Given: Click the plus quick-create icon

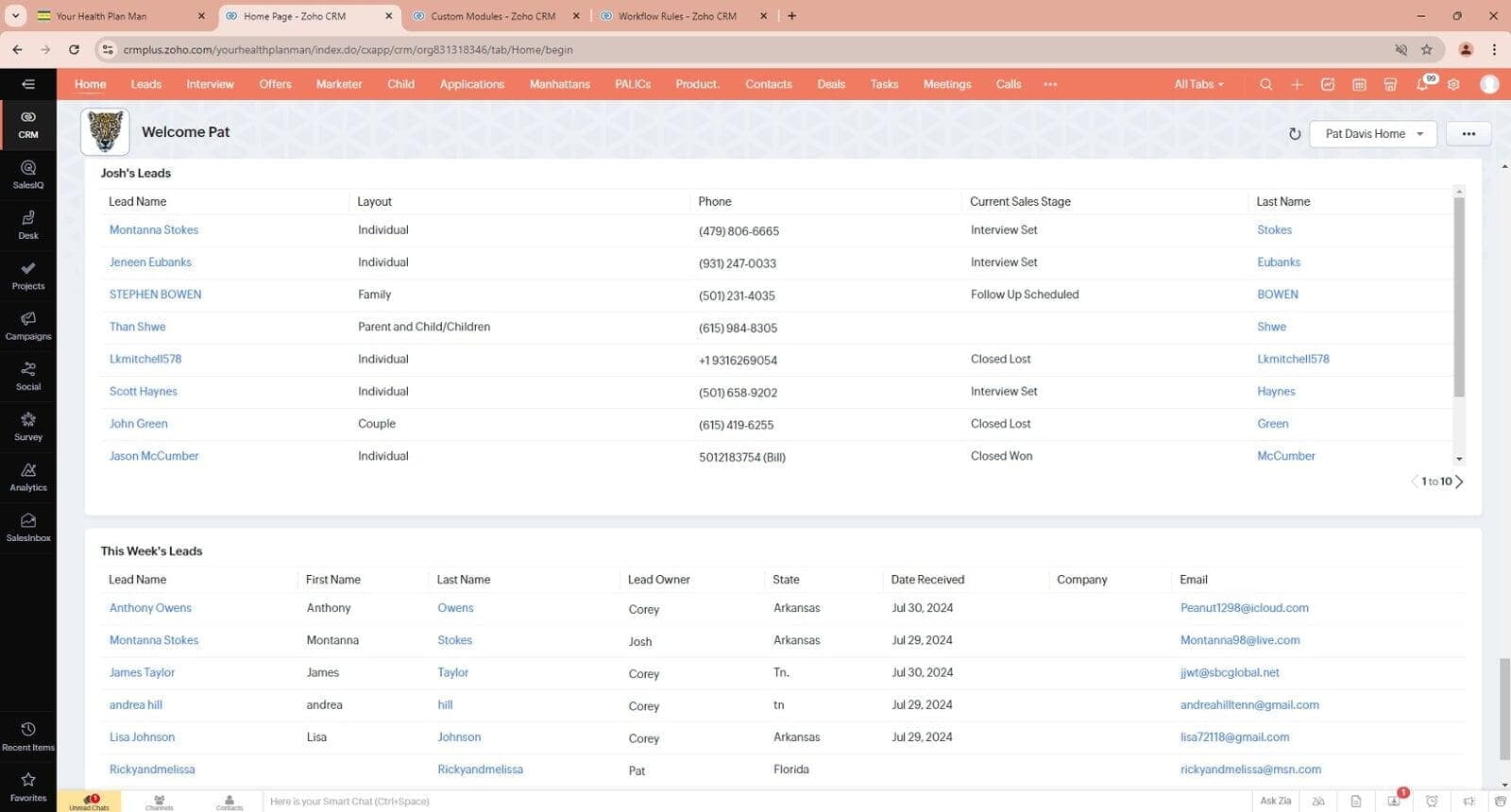Looking at the screenshot, I should 1297,84.
